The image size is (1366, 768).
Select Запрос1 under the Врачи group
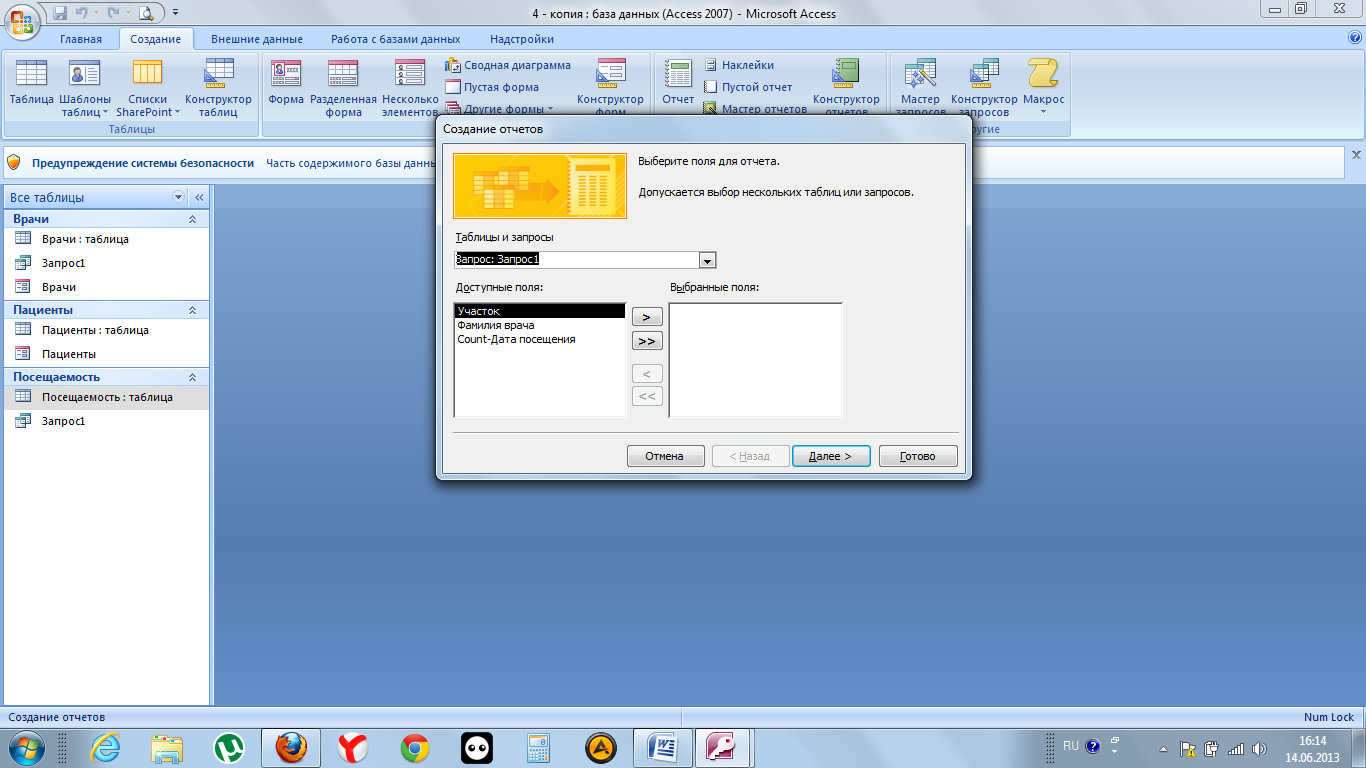tap(107, 263)
